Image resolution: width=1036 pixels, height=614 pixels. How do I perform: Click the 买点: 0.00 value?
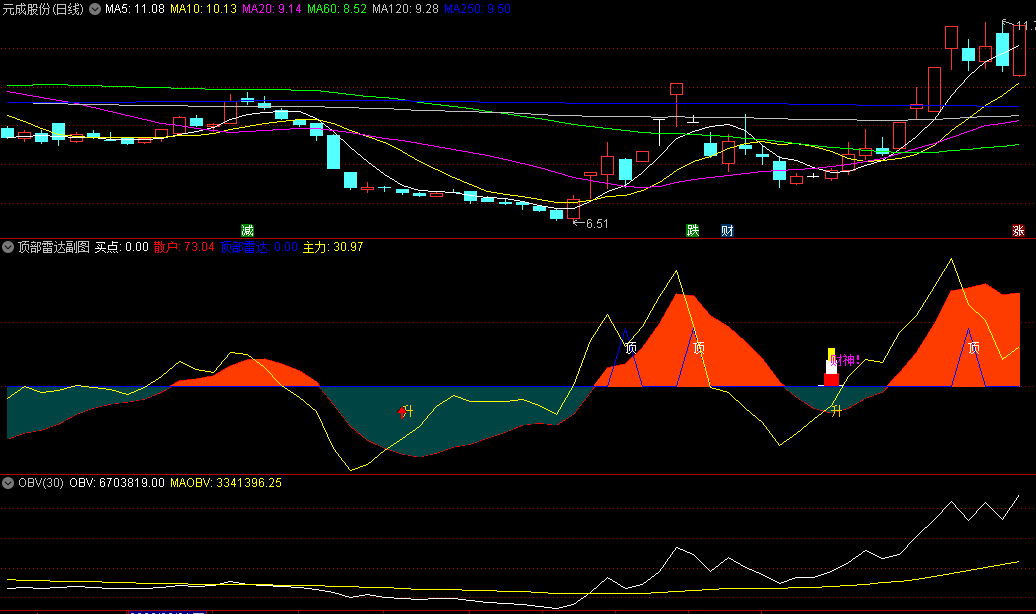pyautogui.click(x=122, y=247)
